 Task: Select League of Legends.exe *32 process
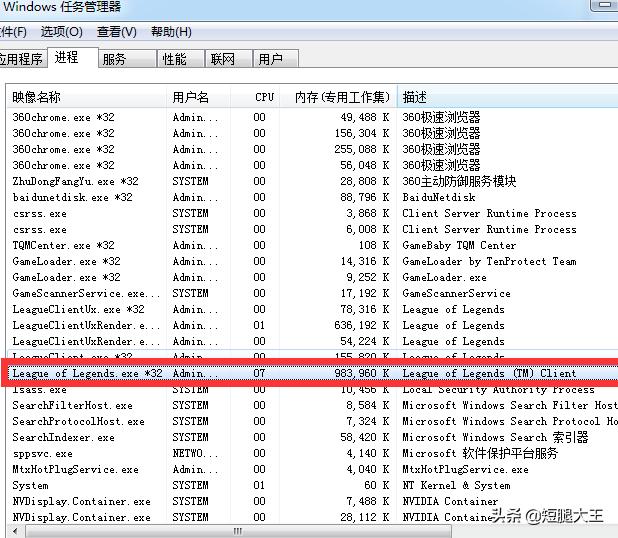pyautogui.click(x=313, y=373)
